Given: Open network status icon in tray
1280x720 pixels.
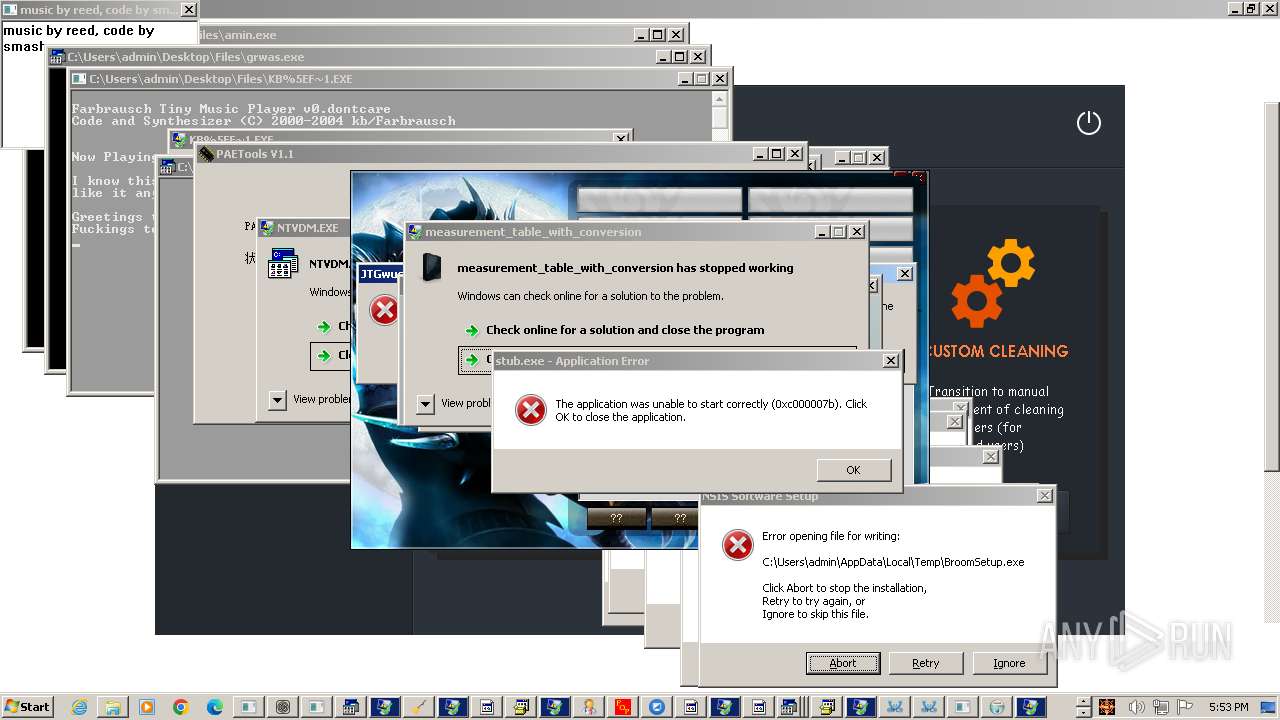Looking at the screenshot, I should [1161, 707].
